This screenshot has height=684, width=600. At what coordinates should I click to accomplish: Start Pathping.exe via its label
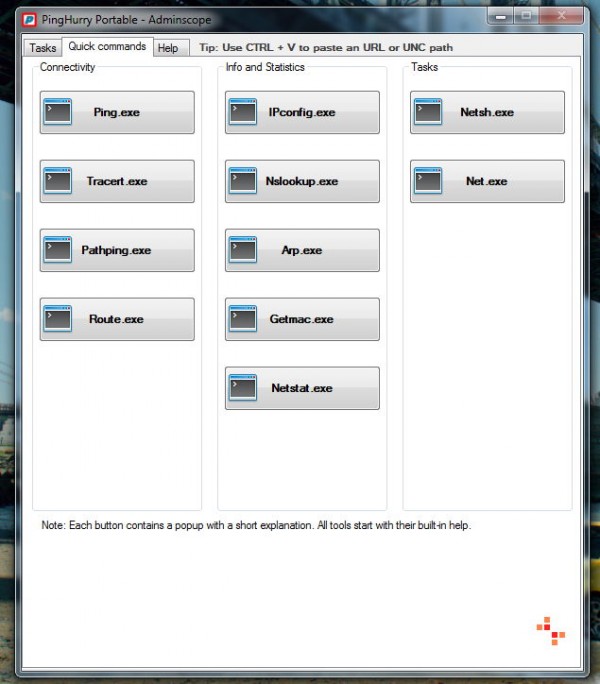(x=116, y=250)
